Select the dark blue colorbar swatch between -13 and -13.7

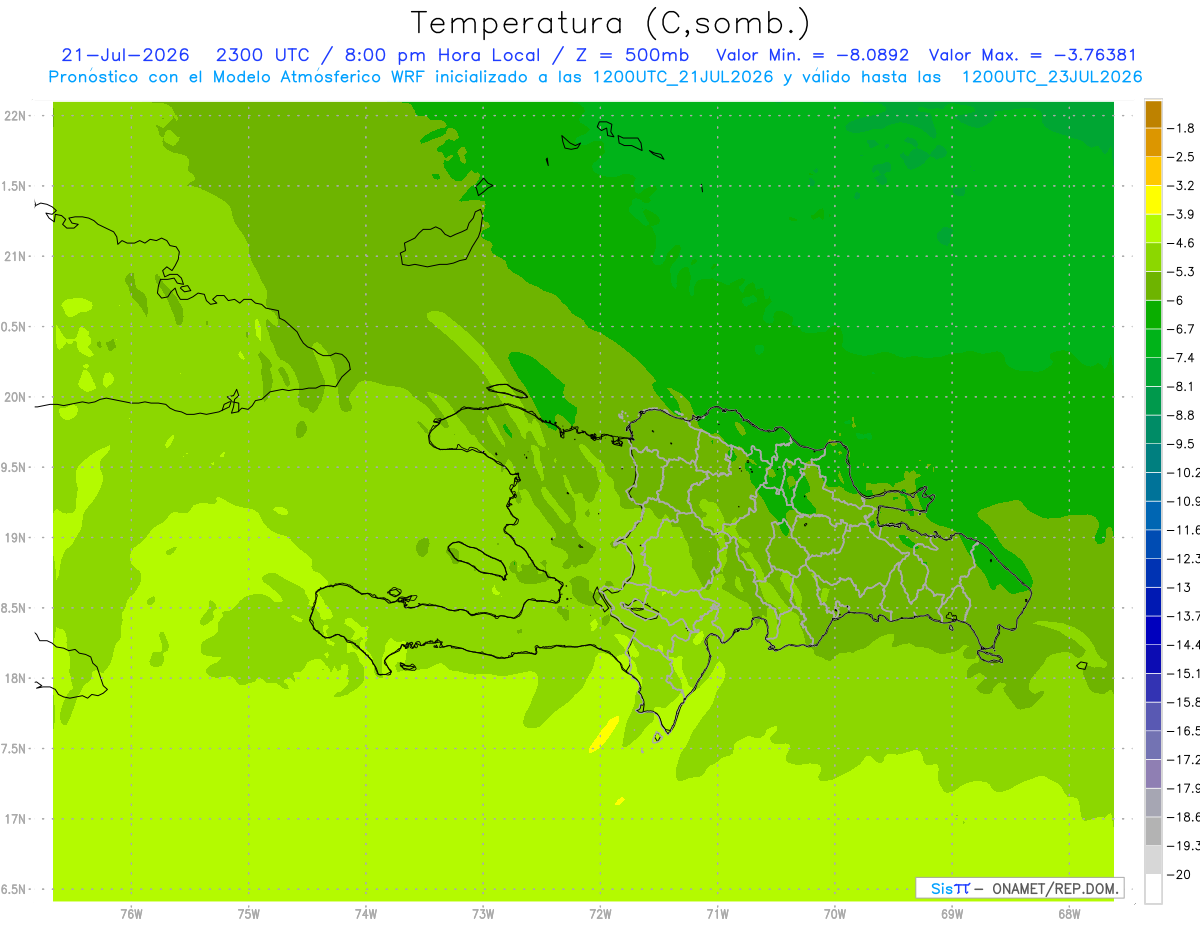pyautogui.click(x=1153, y=601)
